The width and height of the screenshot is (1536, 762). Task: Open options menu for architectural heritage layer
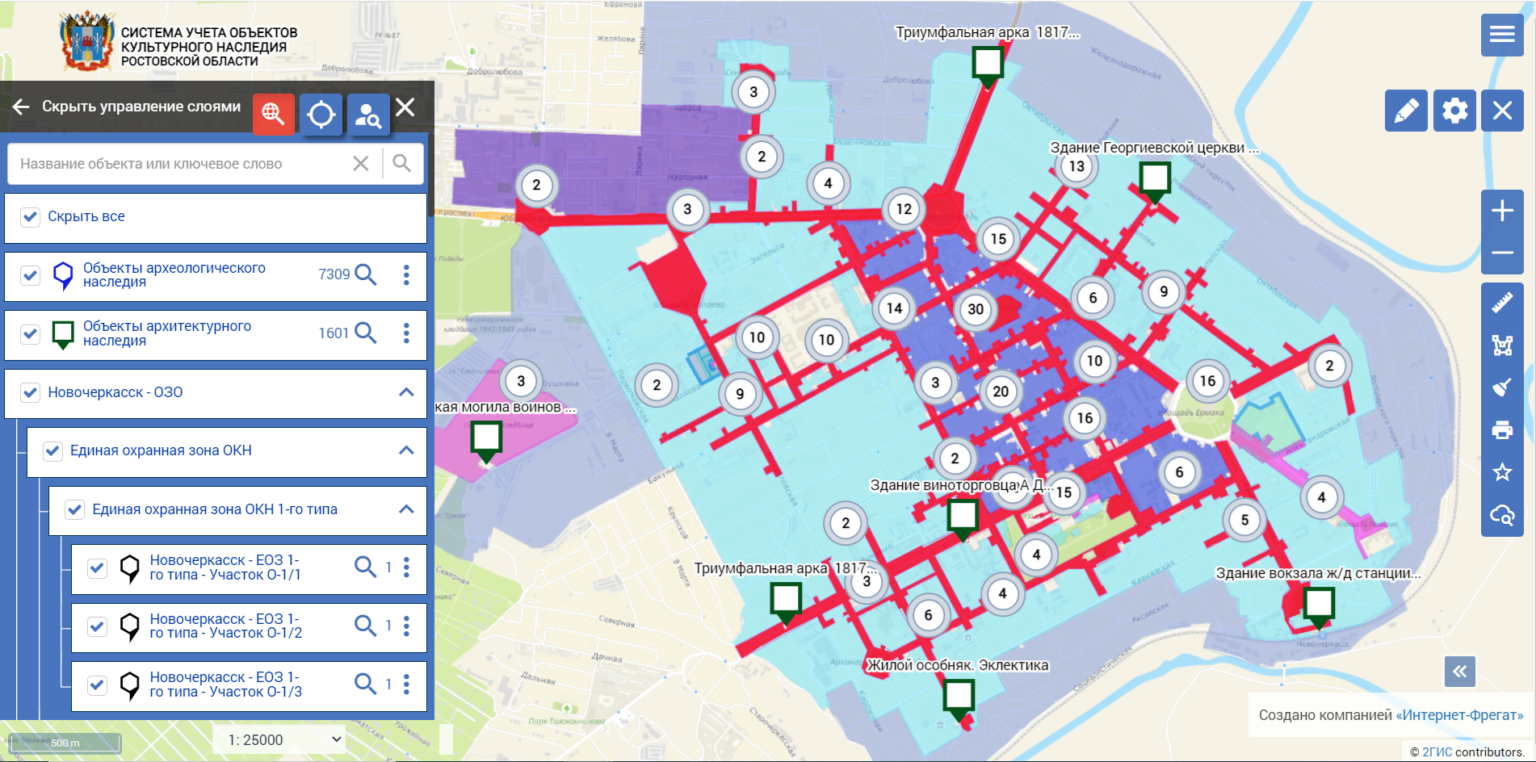(406, 333)
